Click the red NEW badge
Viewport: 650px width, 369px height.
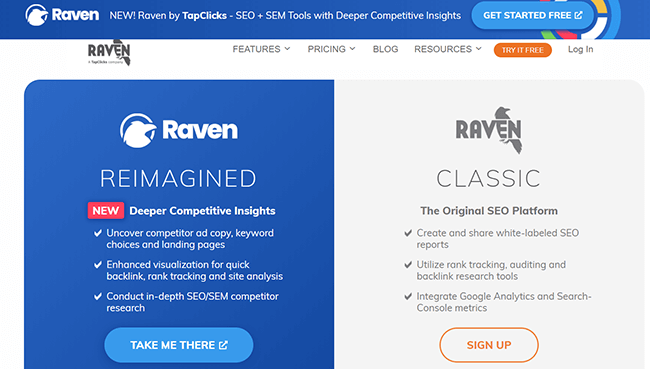point(106,211)
